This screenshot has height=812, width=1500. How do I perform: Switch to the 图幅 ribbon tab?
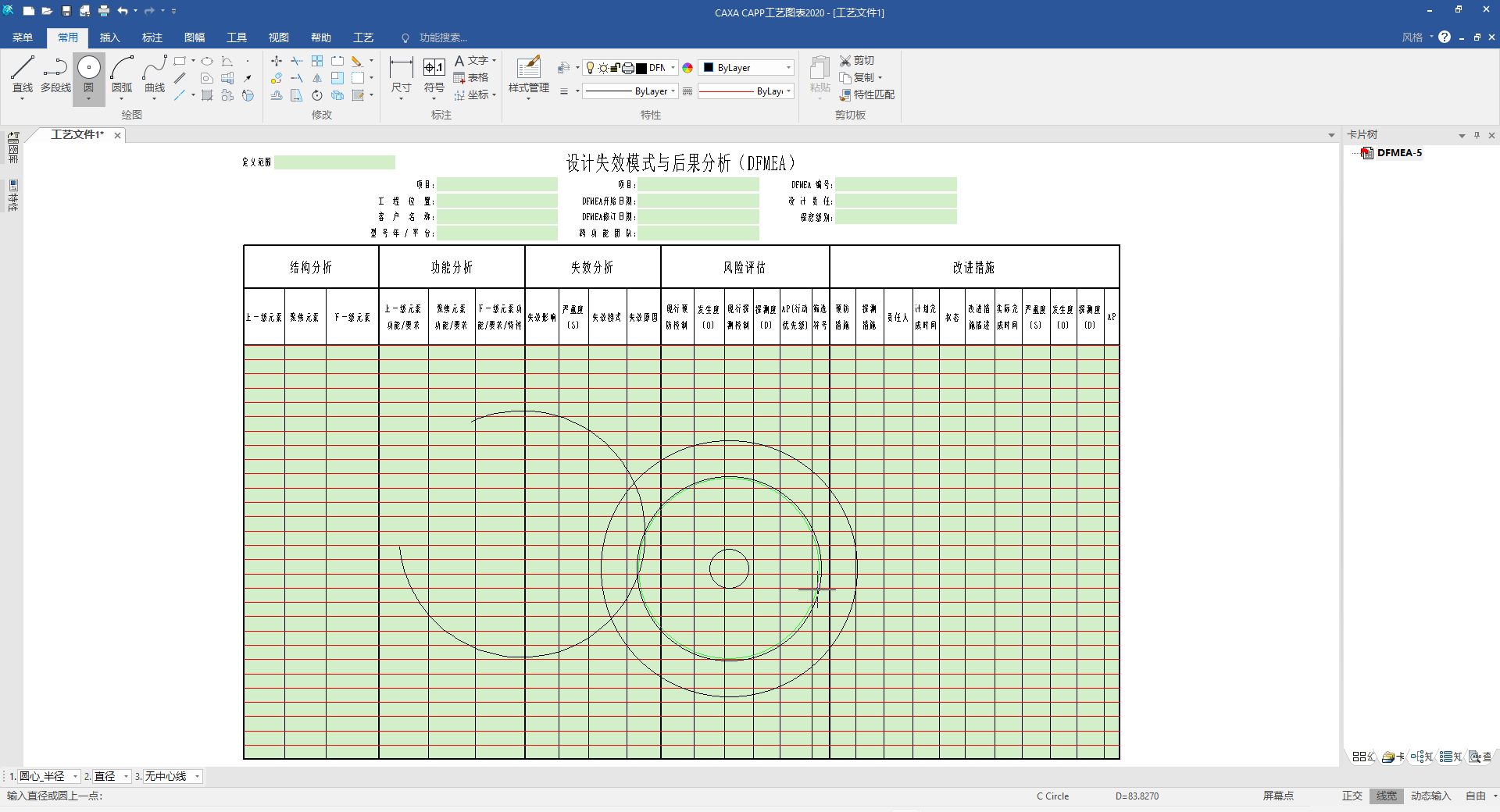click(x=195, y=37)
